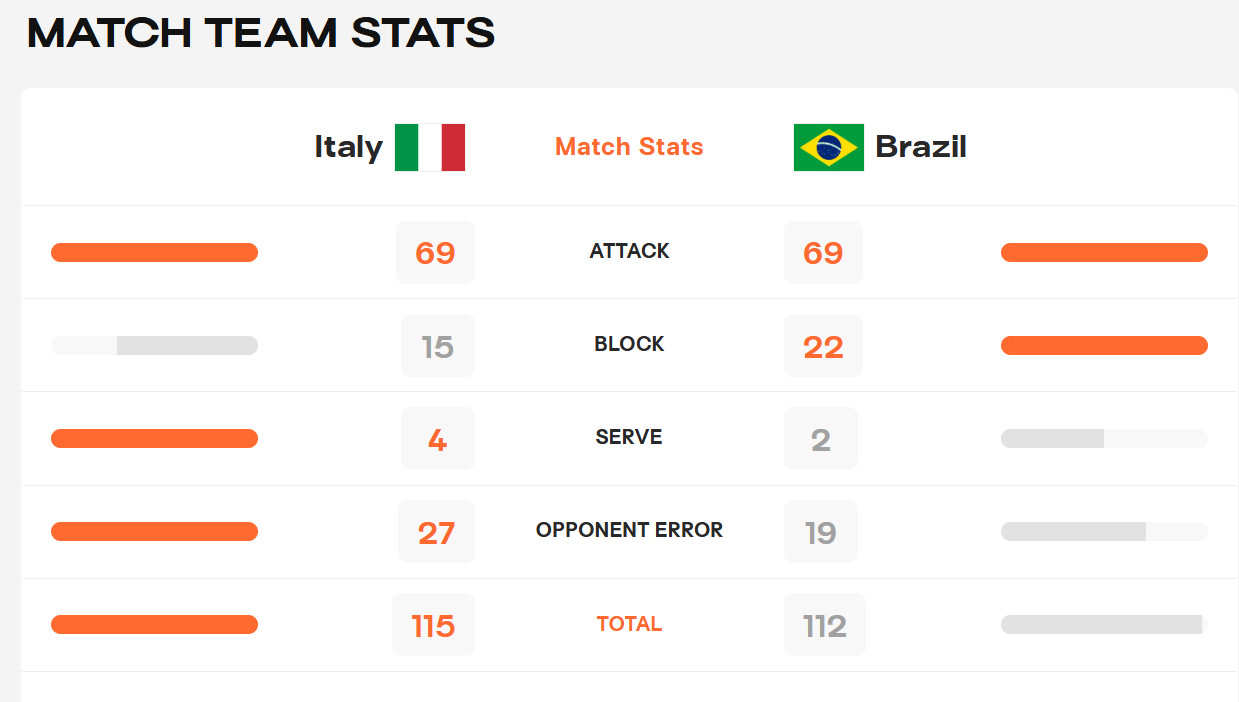The height and width of the screenshot is (702, 1239).
Task: Click Brazil's total score 112
Action: (825, 625)
